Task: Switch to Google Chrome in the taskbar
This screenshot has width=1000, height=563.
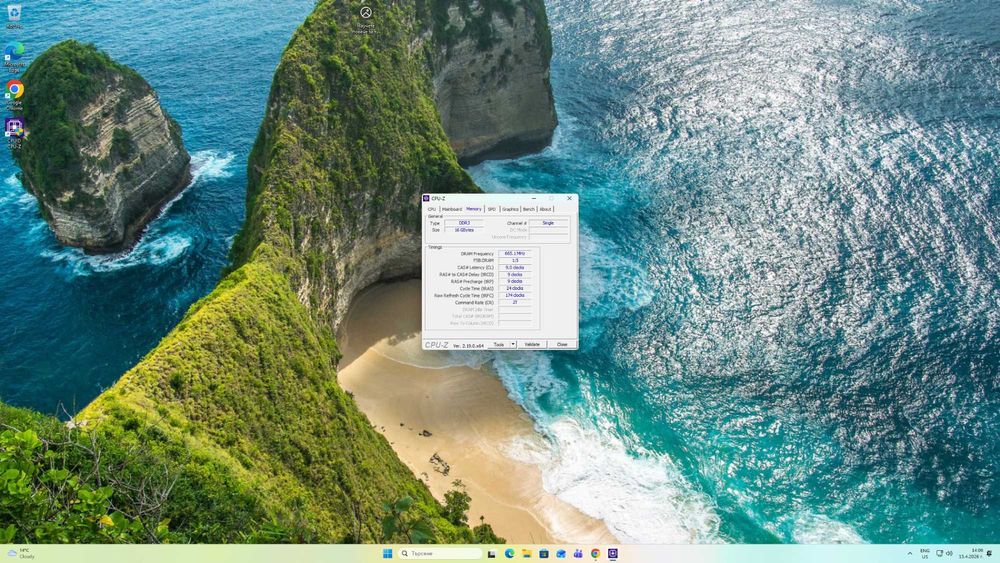Action: (595, 553)
